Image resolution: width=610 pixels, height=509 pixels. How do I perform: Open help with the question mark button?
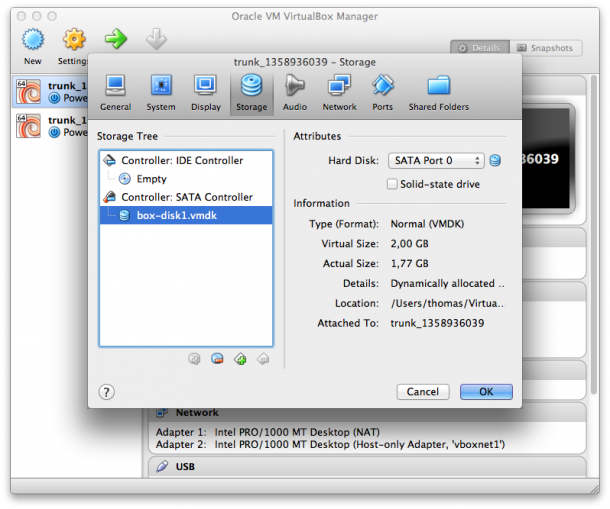tap(107, 392)
